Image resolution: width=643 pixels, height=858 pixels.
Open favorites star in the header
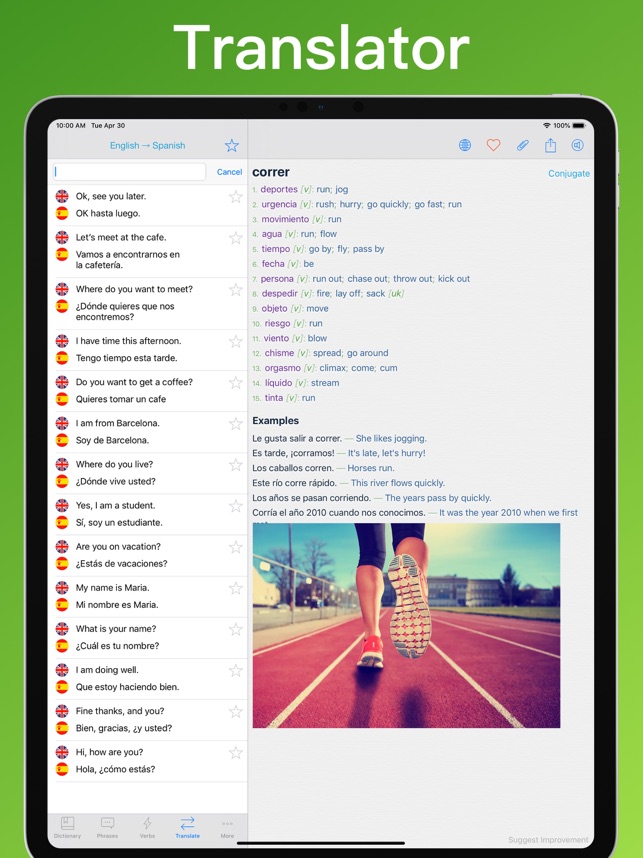pyautogui.click(x=232, y=145)
